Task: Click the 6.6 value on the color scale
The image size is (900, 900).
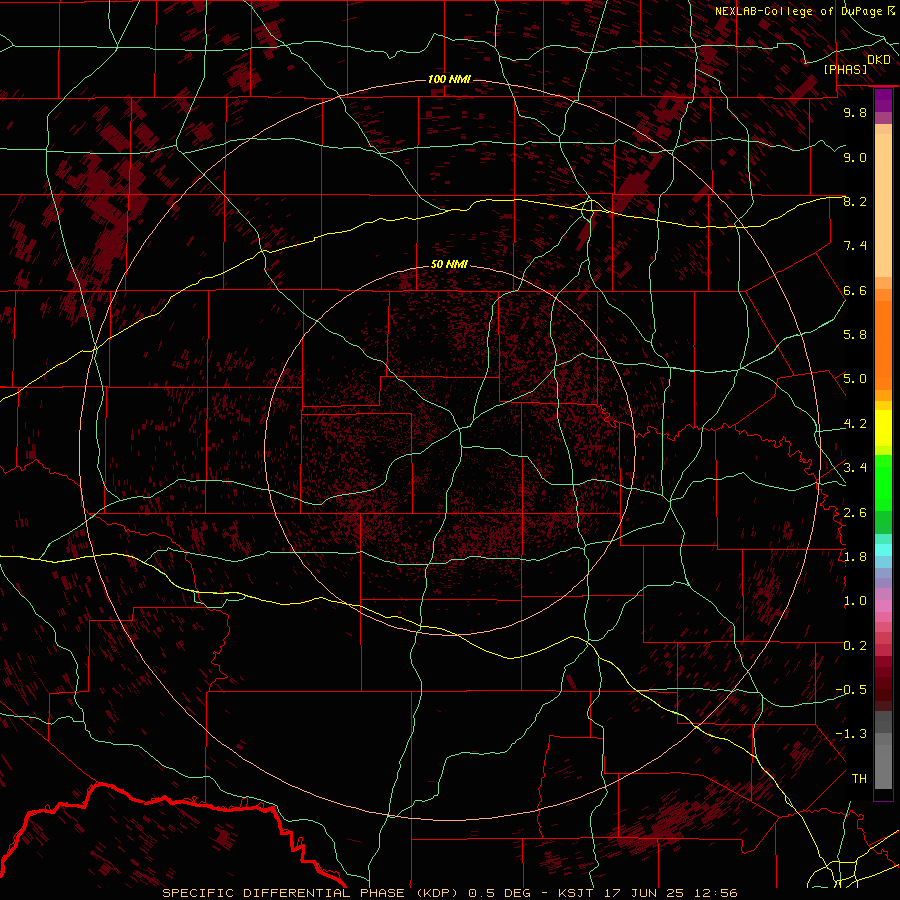Action: (855, 290)
